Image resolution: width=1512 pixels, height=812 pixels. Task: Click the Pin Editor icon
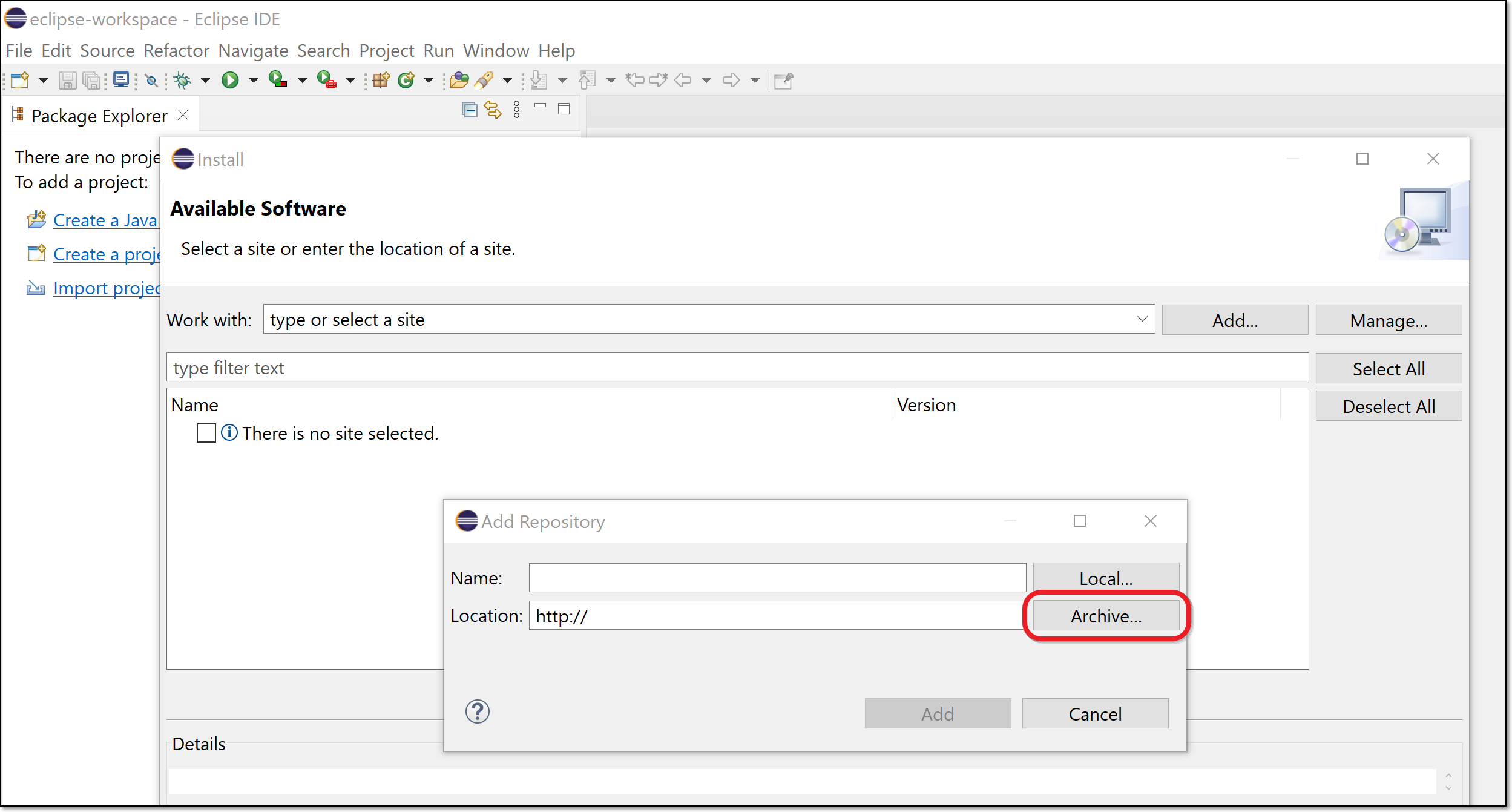click(x=784, y=81)
